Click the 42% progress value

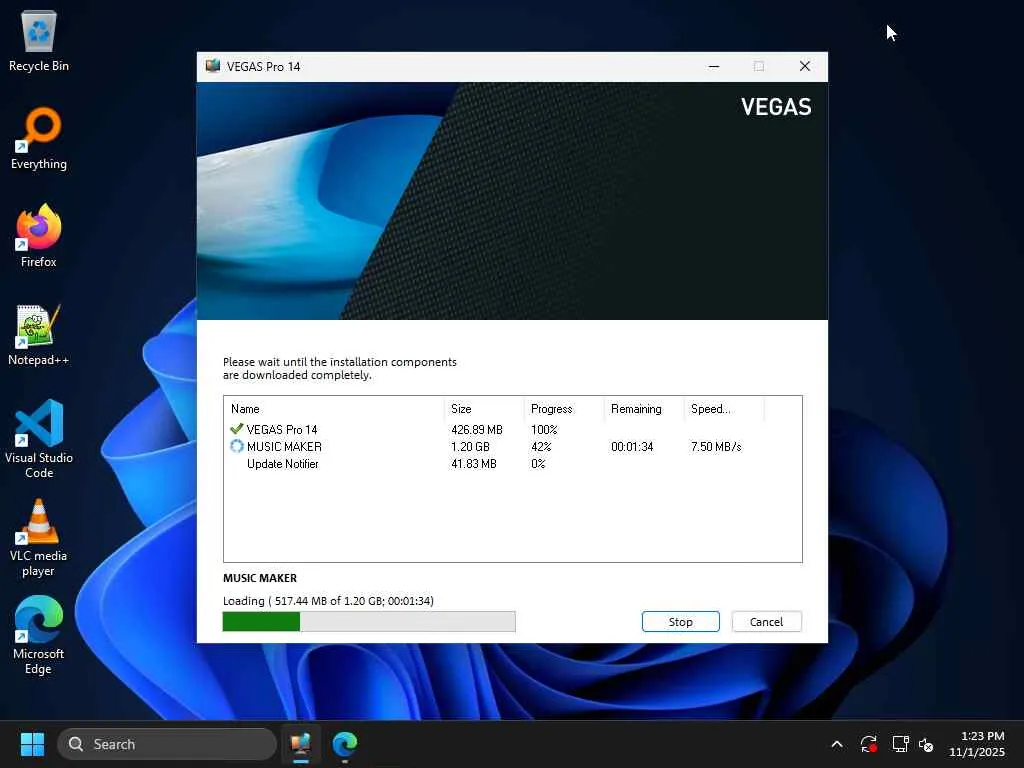coord(541,447)
